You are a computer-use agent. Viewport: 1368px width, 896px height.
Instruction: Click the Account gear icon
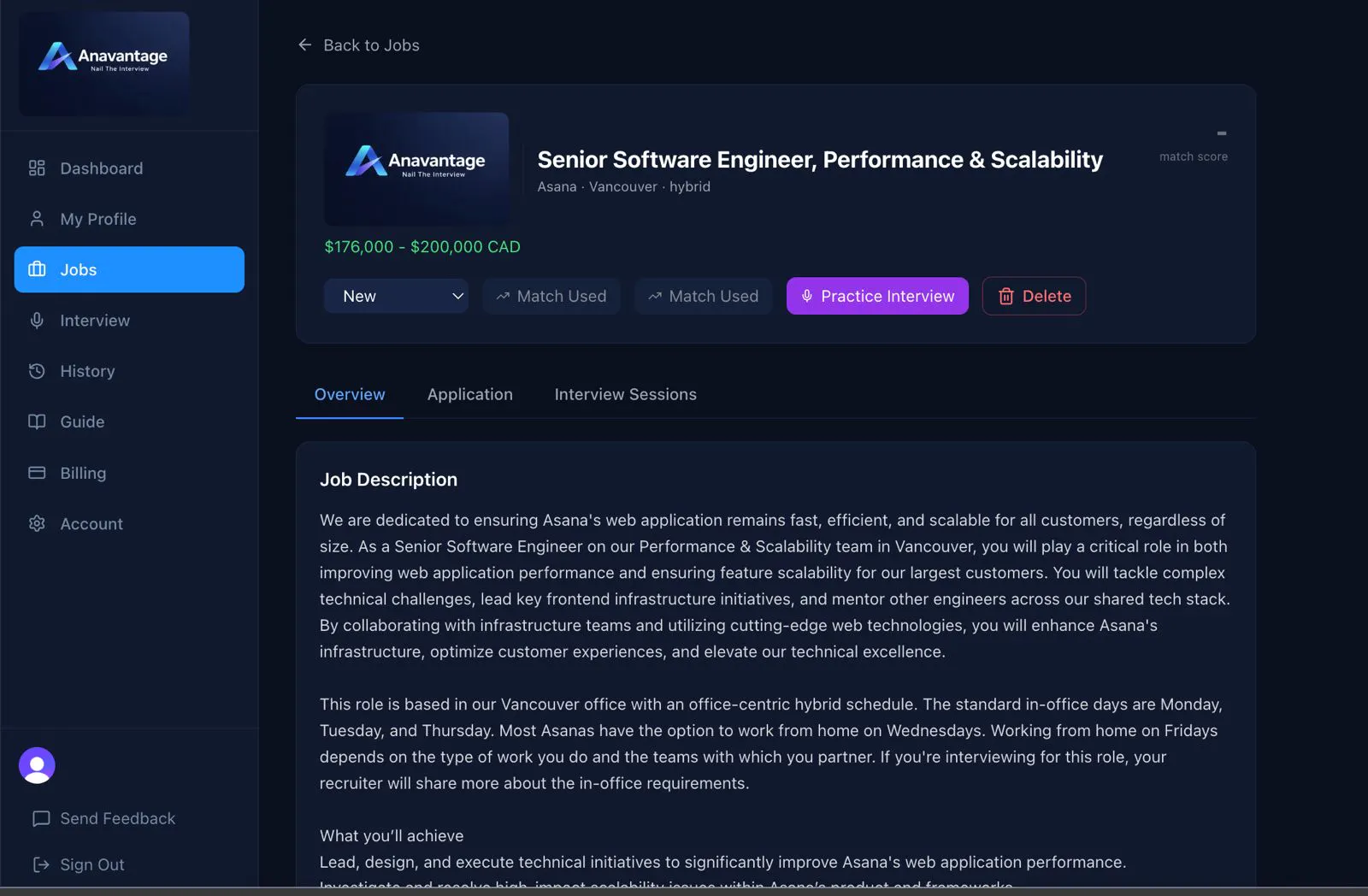[x=37, y=523]
